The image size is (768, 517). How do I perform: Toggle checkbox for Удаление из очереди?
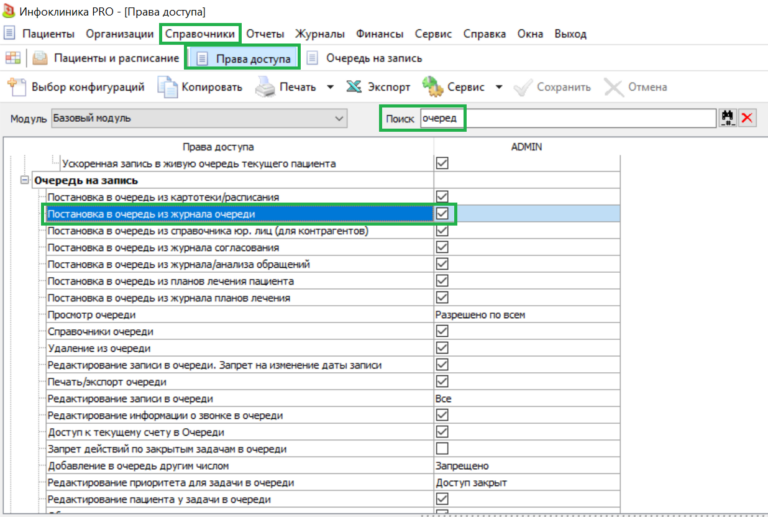[442, 348]
